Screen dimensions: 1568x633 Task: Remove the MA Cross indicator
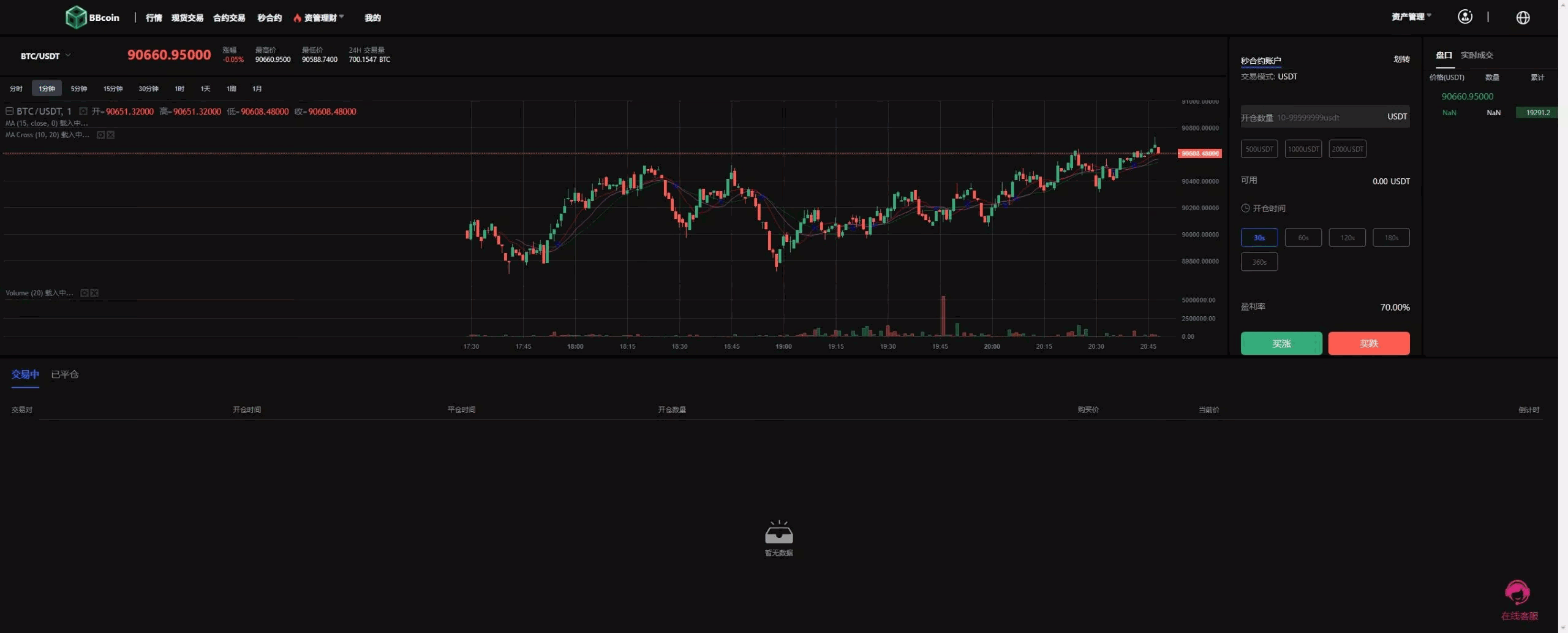click(x=111, y=135)
